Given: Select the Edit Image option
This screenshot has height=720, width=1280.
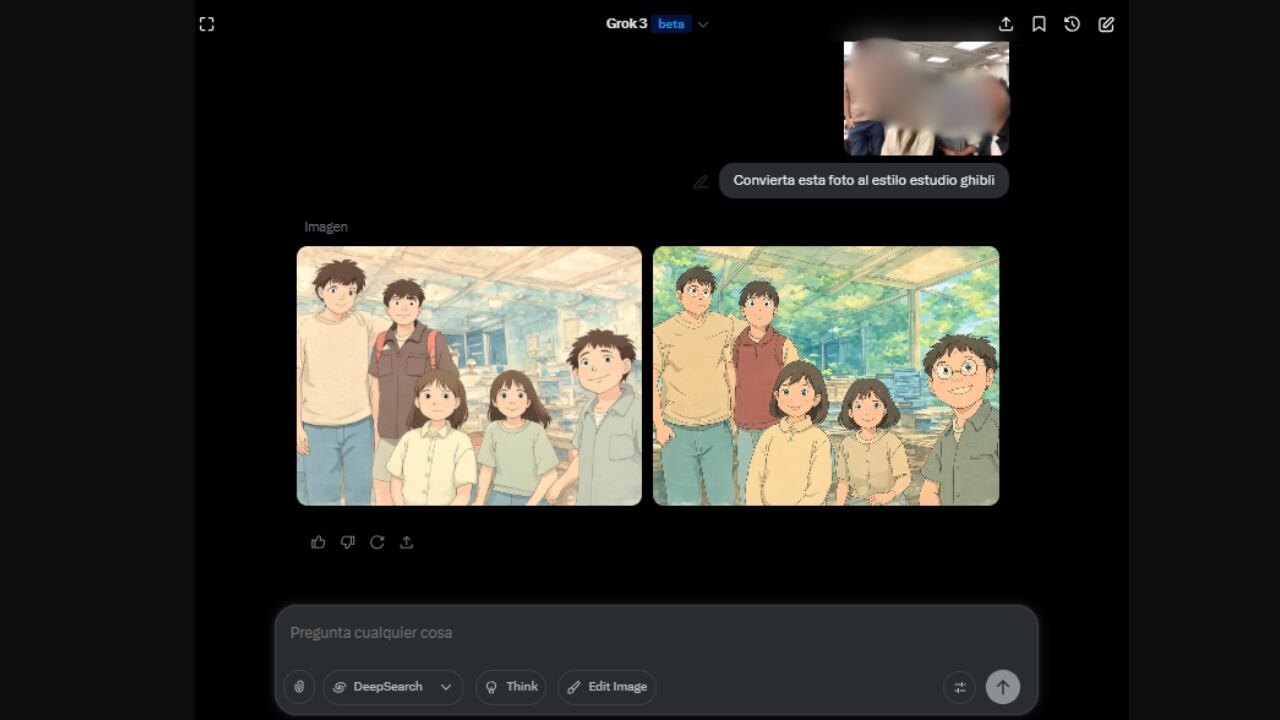Looking at the screenshot, I should 606,687.
